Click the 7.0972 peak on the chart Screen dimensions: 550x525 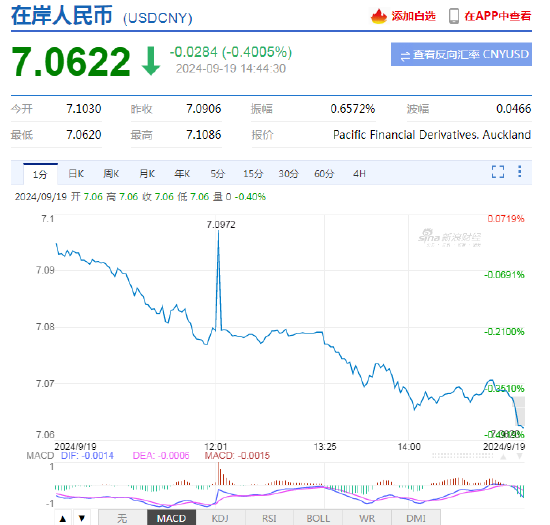(x=219, y=231)
